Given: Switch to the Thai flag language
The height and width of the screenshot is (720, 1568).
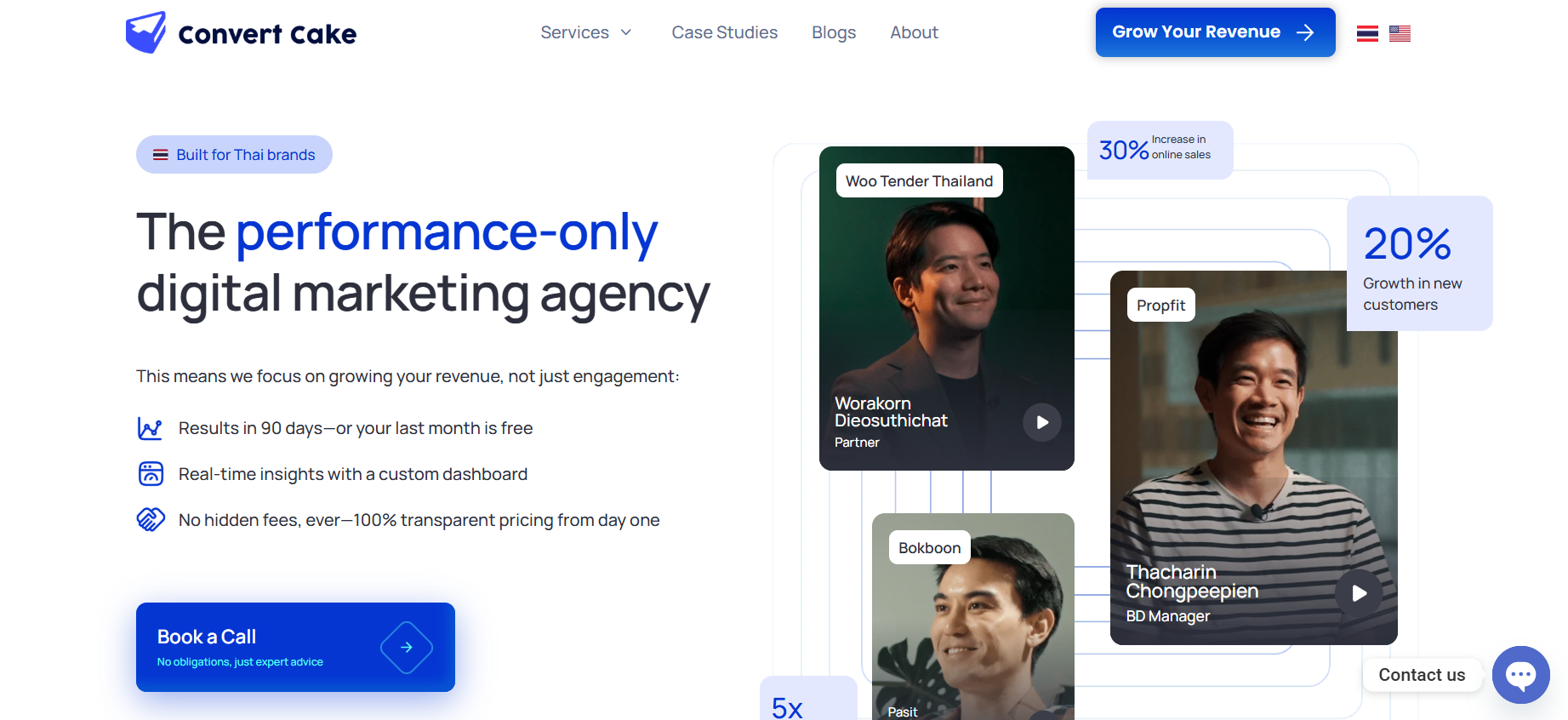Looking at the screenshot, I should coord(1367,33).
